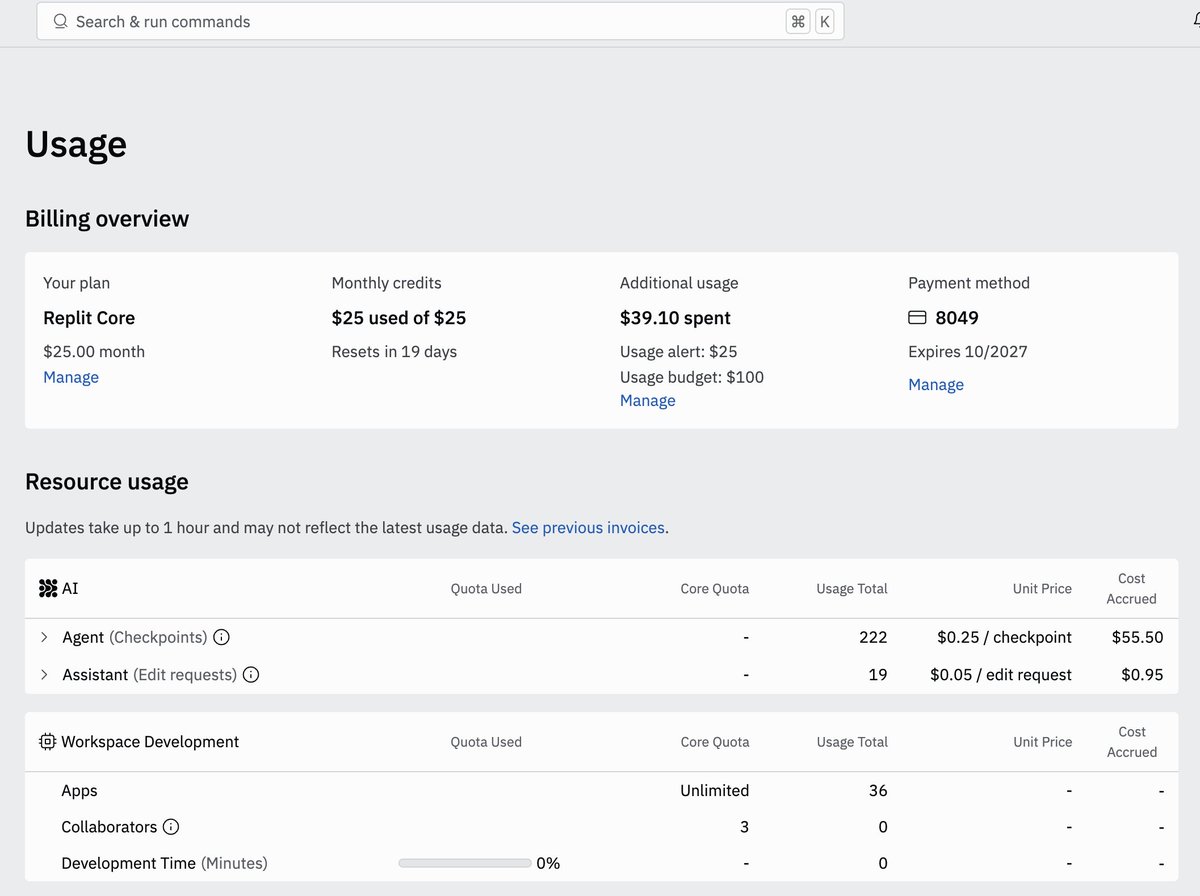This screenshot has height=896, width=1200.
Task: Click the K shortcut key badge
Action: tap(826, 20)
